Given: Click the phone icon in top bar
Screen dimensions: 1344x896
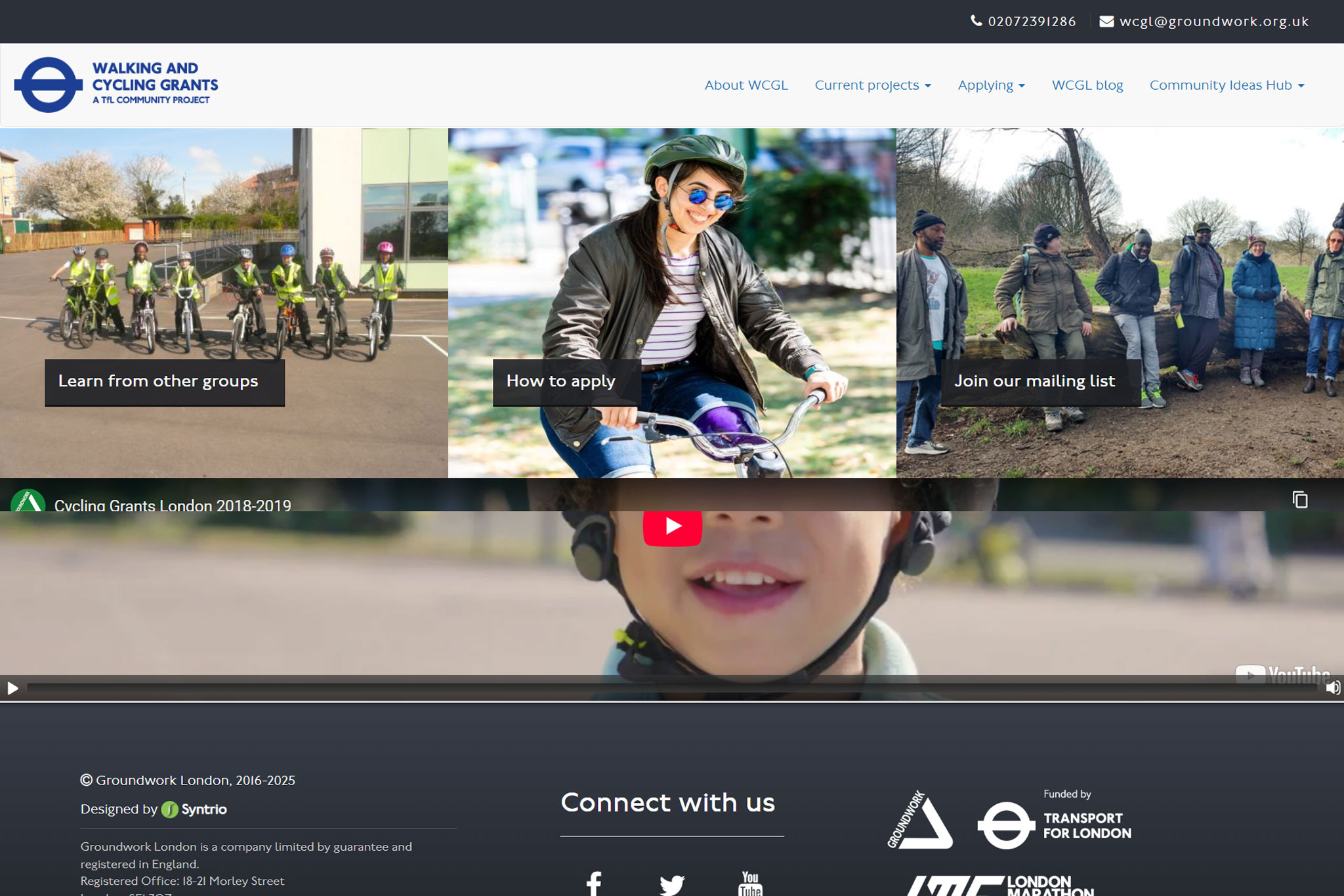Looking at the screenshot, I should pos(976,21).
